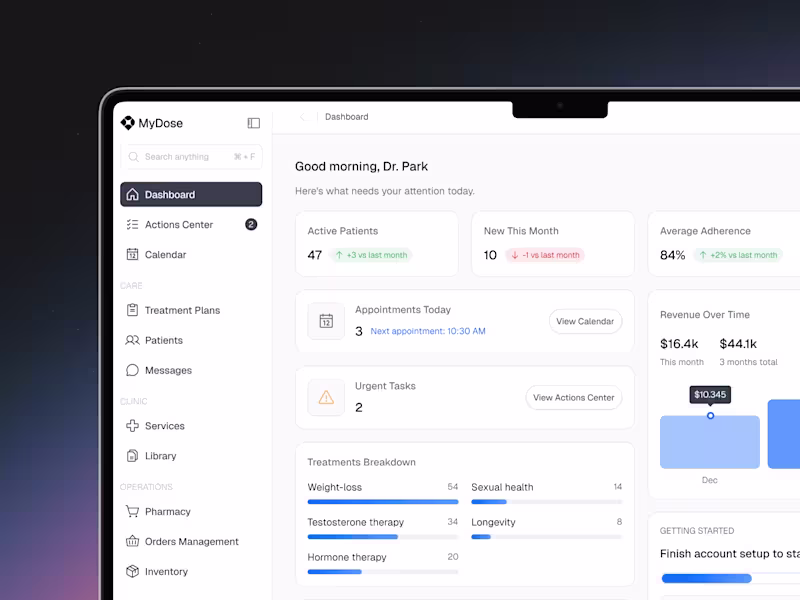The height and width of the screenshot is (600, 800).
Task: Click the Patients people icon
Action: click(x=132, y=340)
